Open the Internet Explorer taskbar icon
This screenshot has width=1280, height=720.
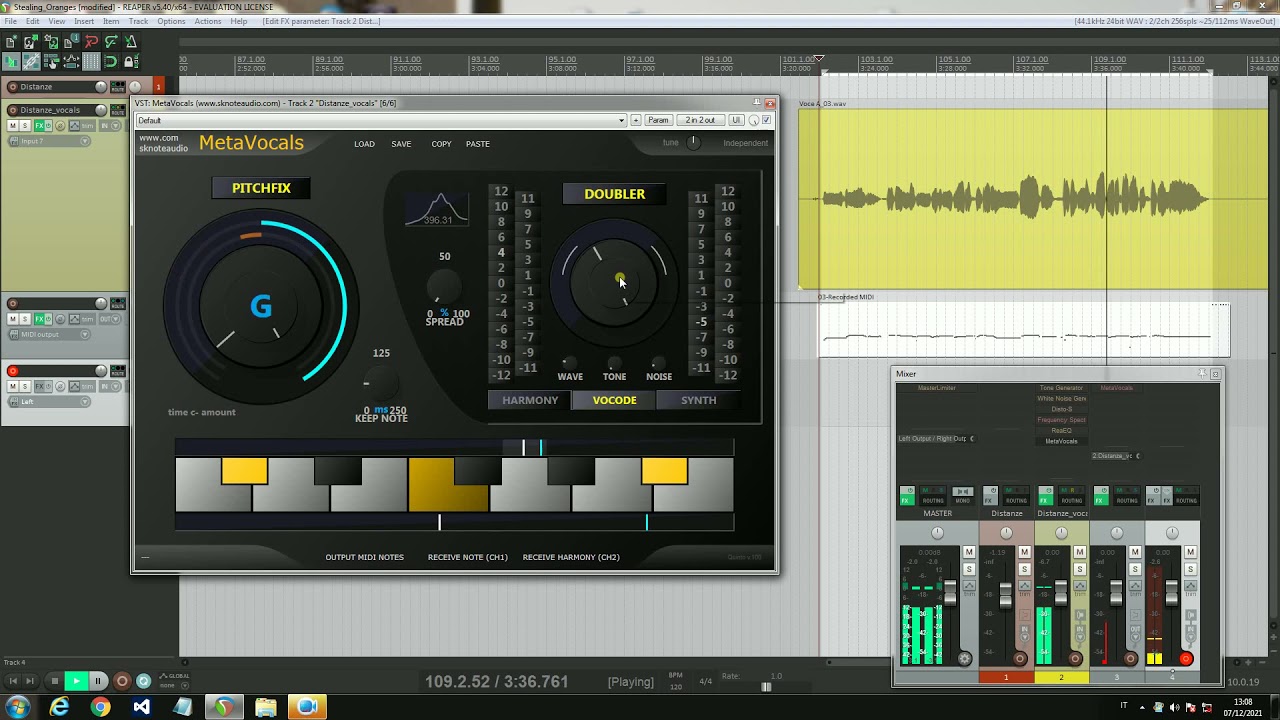click(60, 707)
